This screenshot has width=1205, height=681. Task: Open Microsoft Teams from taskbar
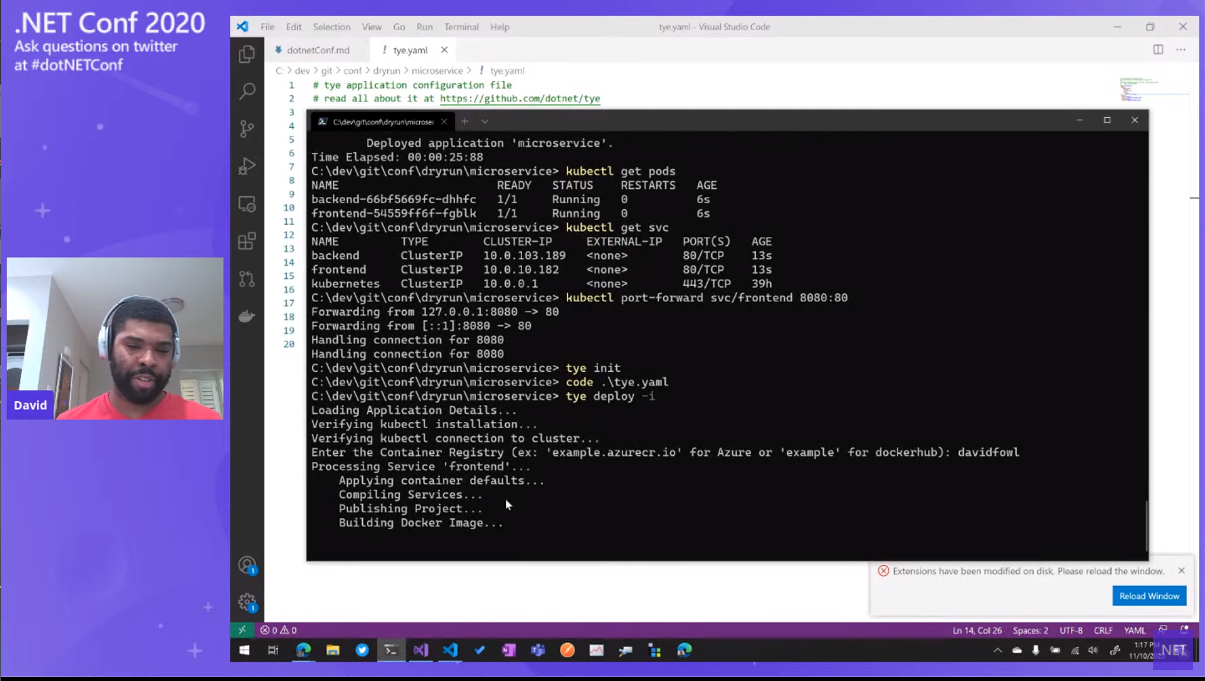[538, 650]
